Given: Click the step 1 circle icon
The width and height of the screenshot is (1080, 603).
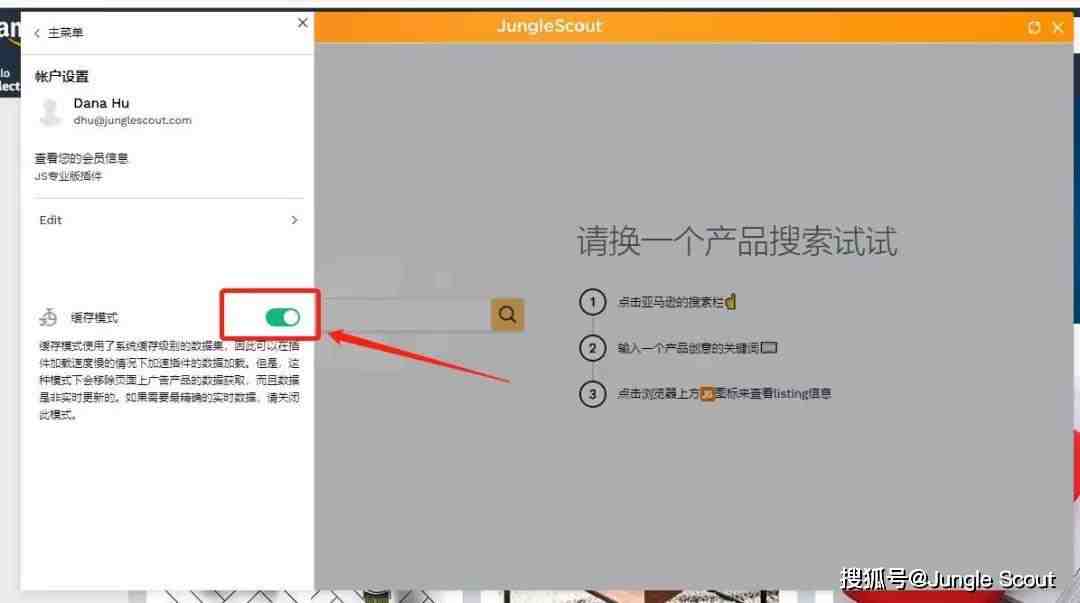Looking at the screenshot, I should (592, 302).
